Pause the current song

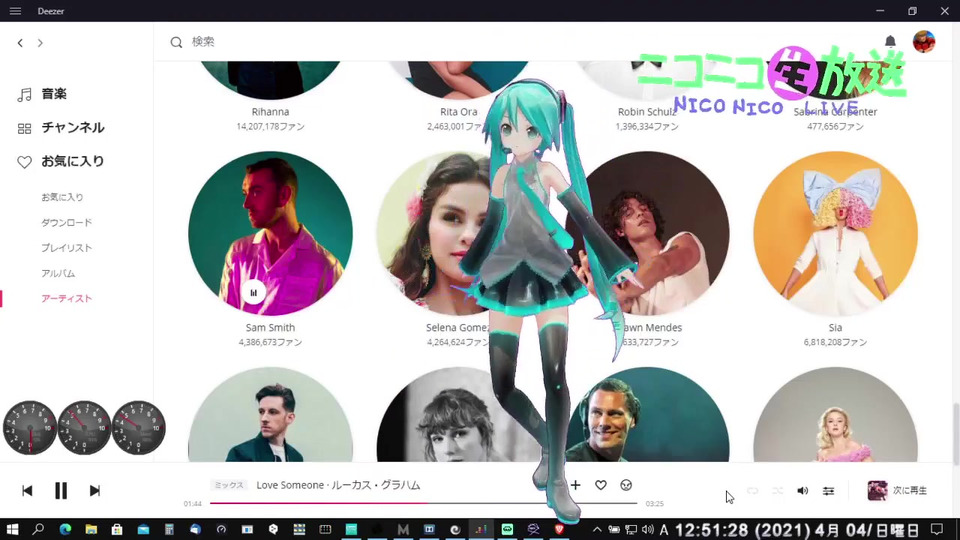pos(61,491)
